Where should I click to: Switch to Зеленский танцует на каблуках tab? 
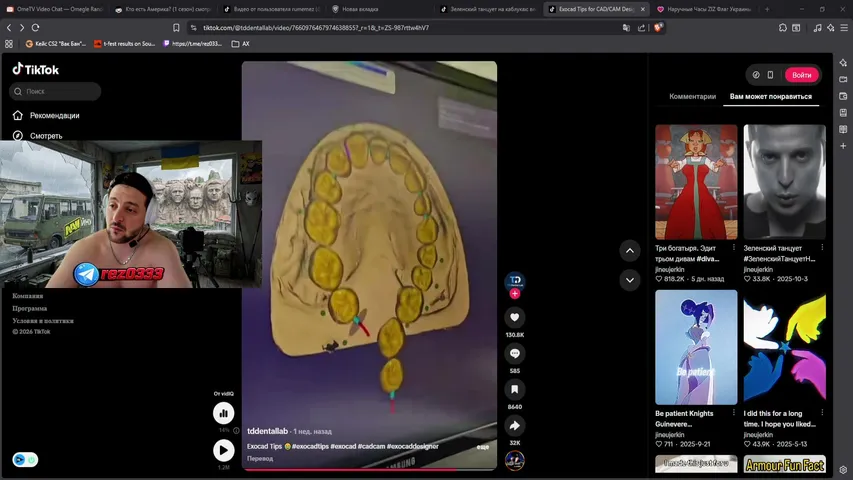tap(489, 9)
